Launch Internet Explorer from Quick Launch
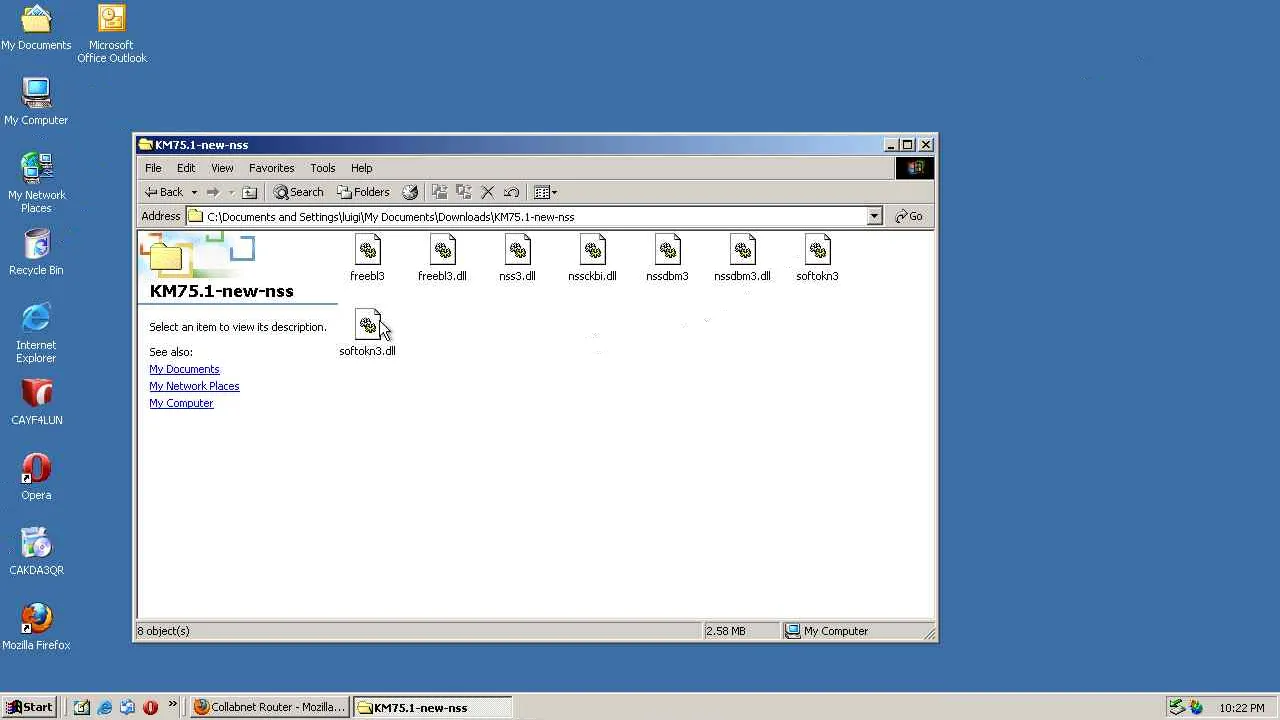Viewport: 1280px width, 720px height. pyautogui.click(x=104, y=707)
